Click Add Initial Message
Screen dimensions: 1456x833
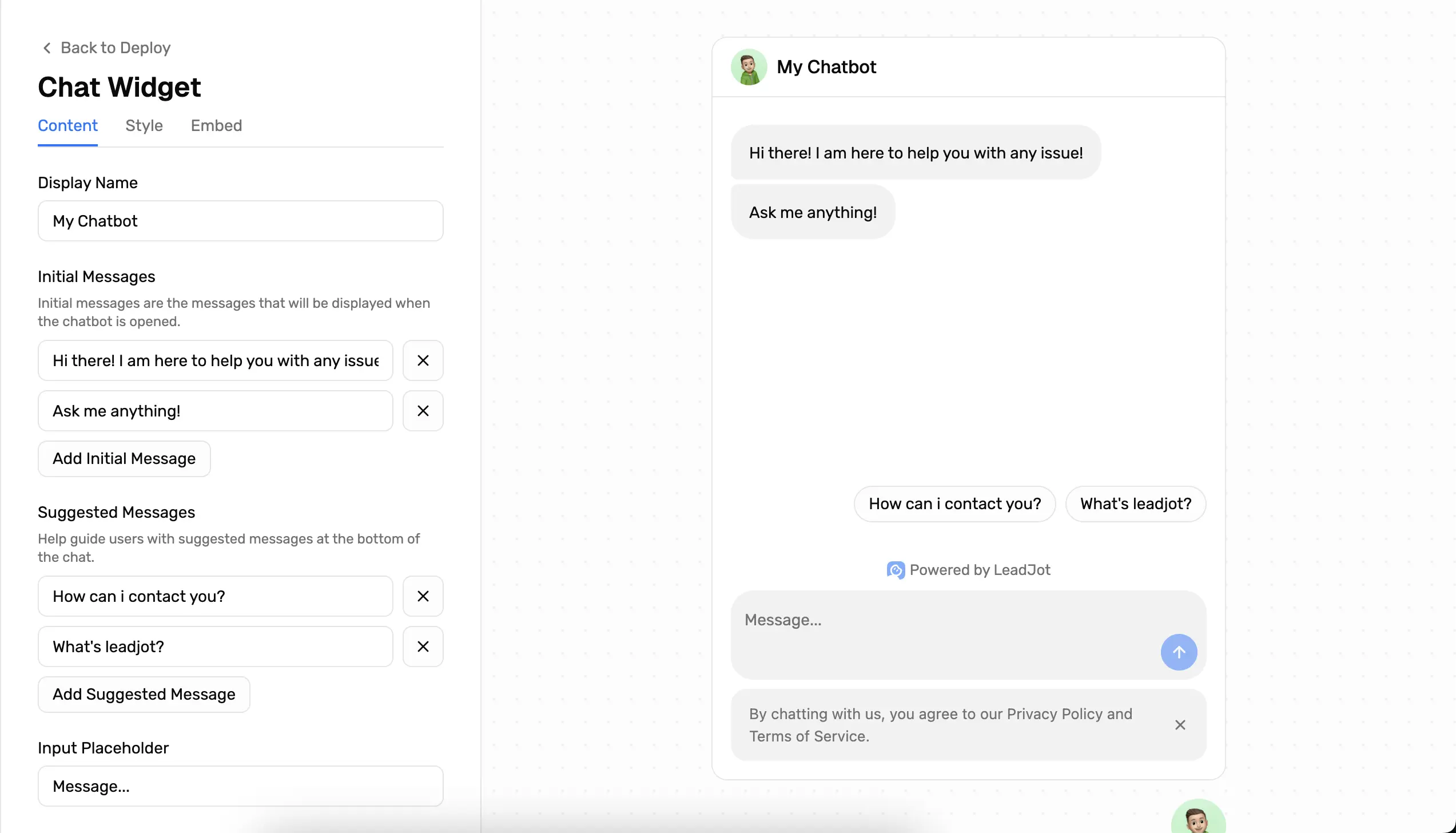coord(124,458)
